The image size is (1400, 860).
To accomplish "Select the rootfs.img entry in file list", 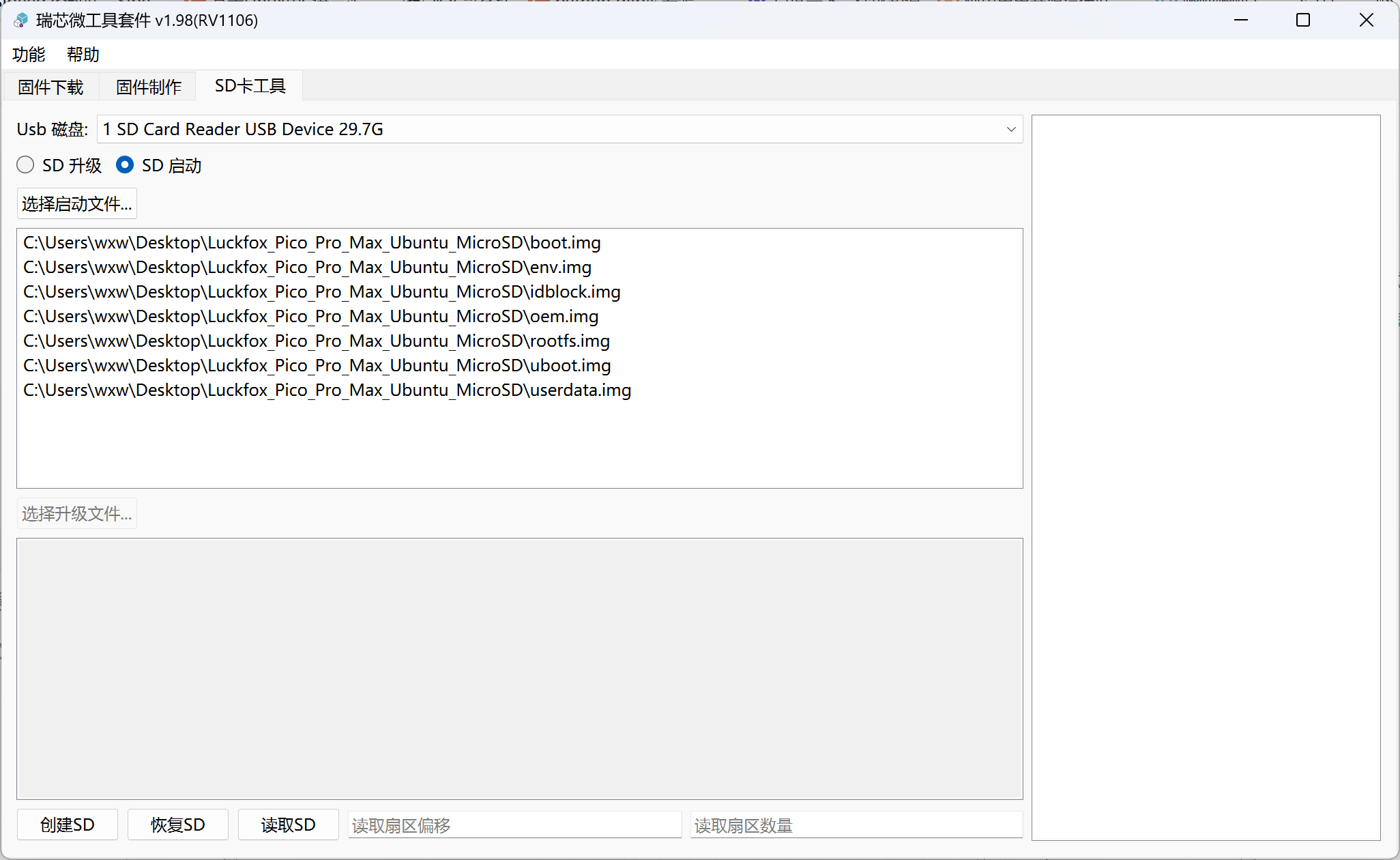I will click(x=317, y=341).
